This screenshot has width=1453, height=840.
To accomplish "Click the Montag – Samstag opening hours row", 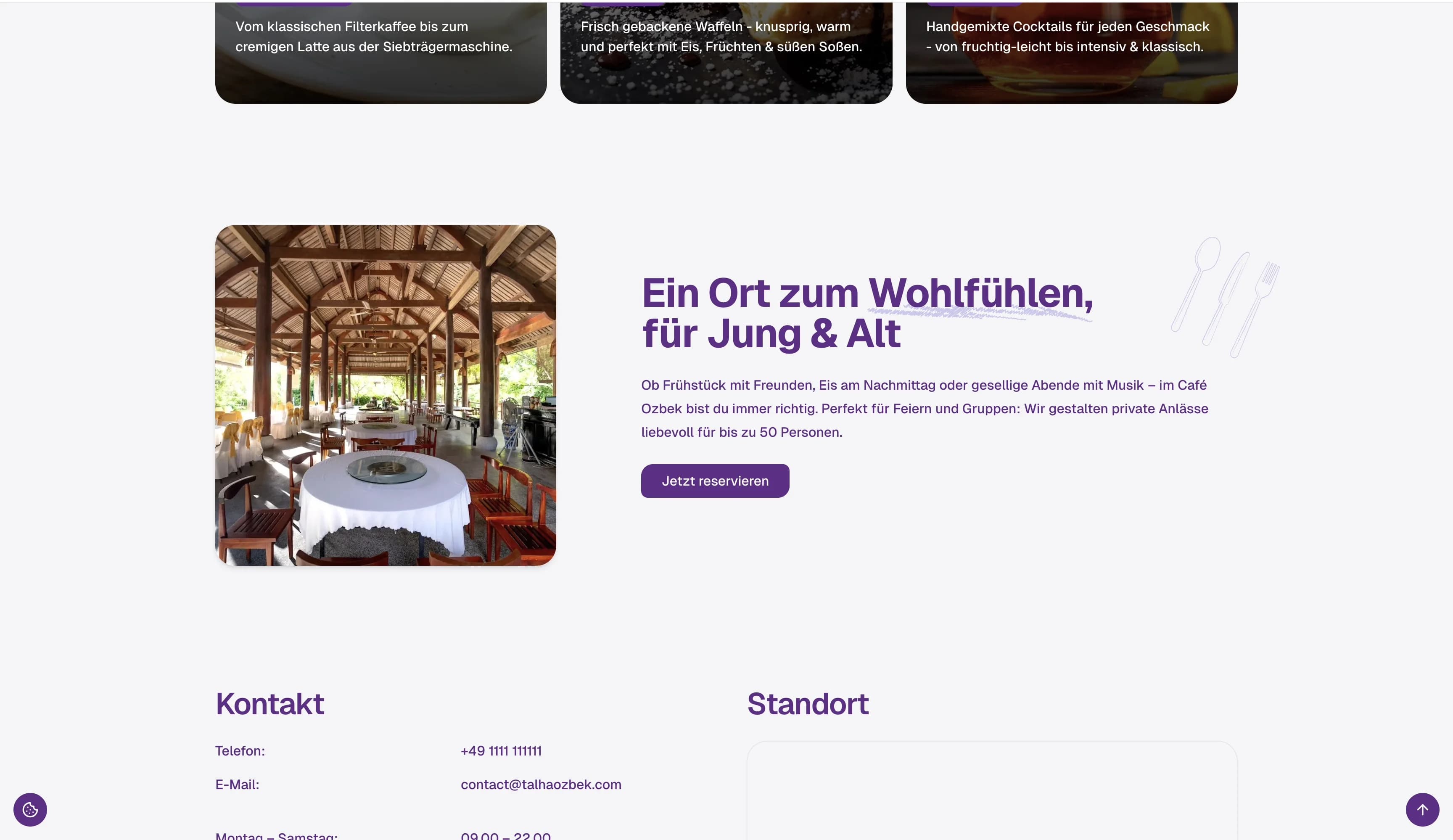I will pyautogui.click(x=276, y=835).
